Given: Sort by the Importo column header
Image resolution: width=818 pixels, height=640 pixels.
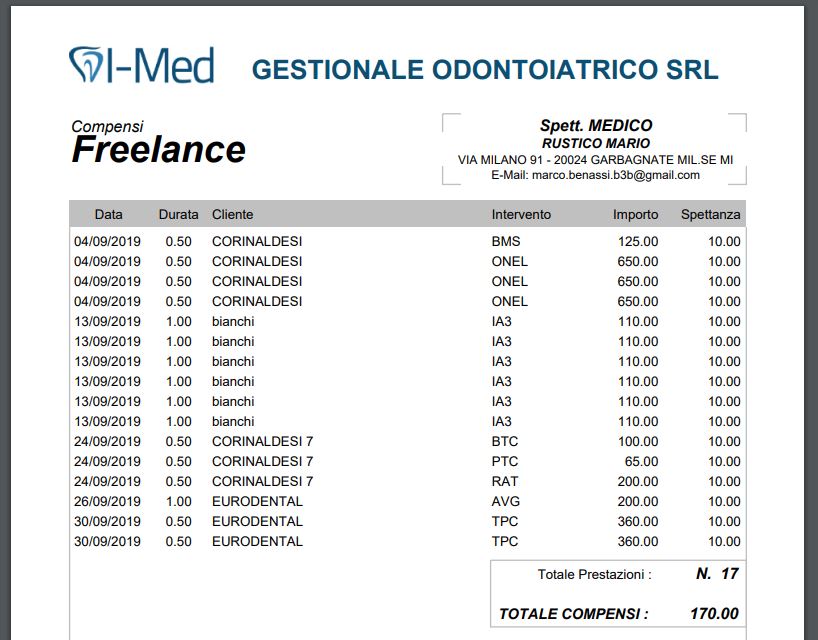Looking at the screenshot, I should [634, 214].
